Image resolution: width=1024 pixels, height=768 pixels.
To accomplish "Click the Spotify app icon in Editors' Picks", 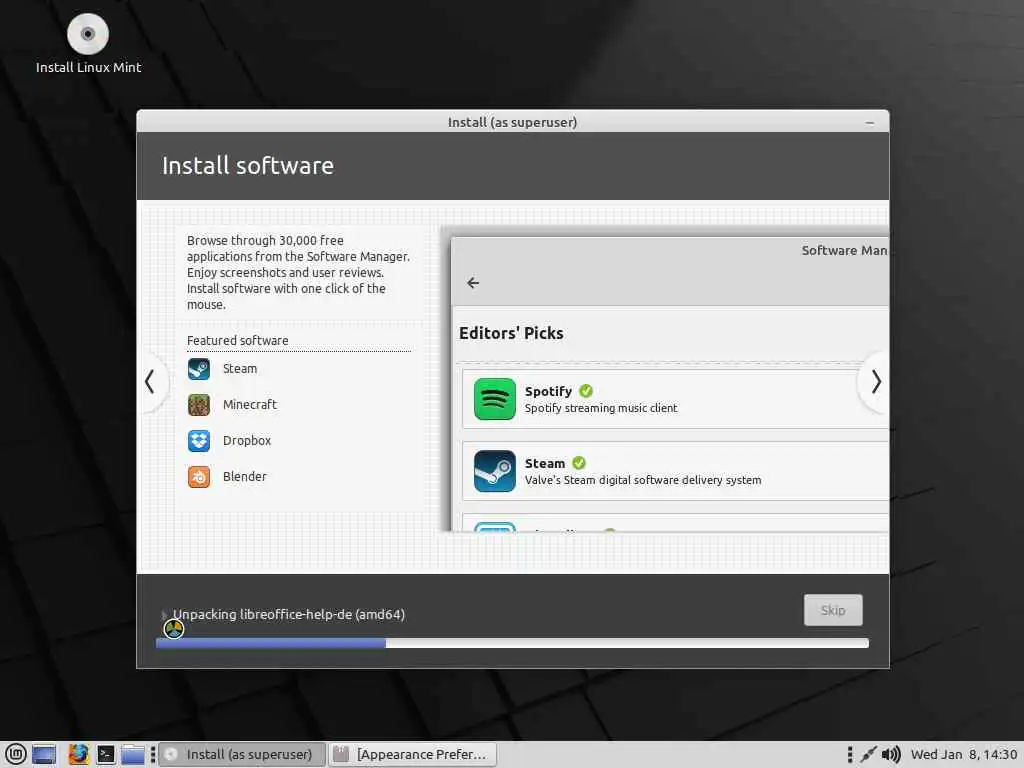I will (x=494, y=399).
